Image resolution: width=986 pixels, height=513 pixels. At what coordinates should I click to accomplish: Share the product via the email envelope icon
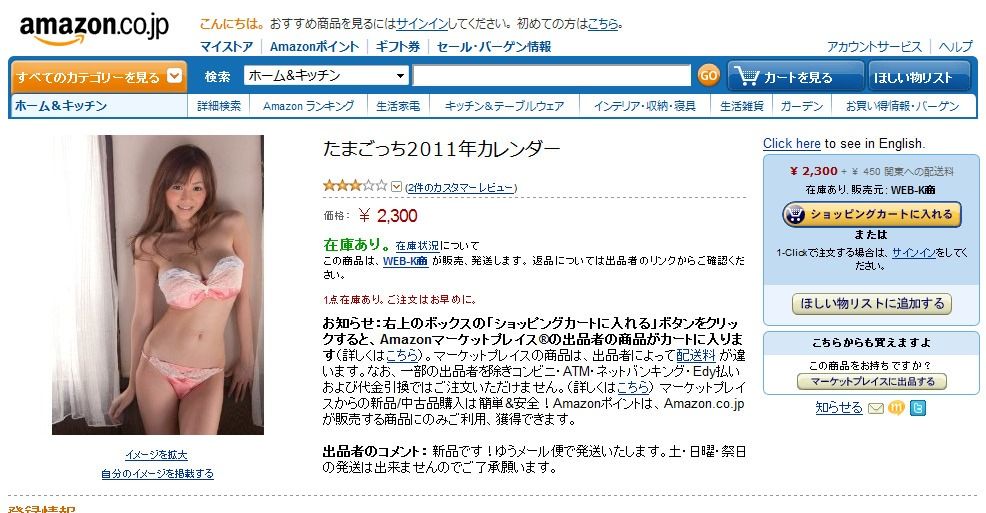click(875, 409)
